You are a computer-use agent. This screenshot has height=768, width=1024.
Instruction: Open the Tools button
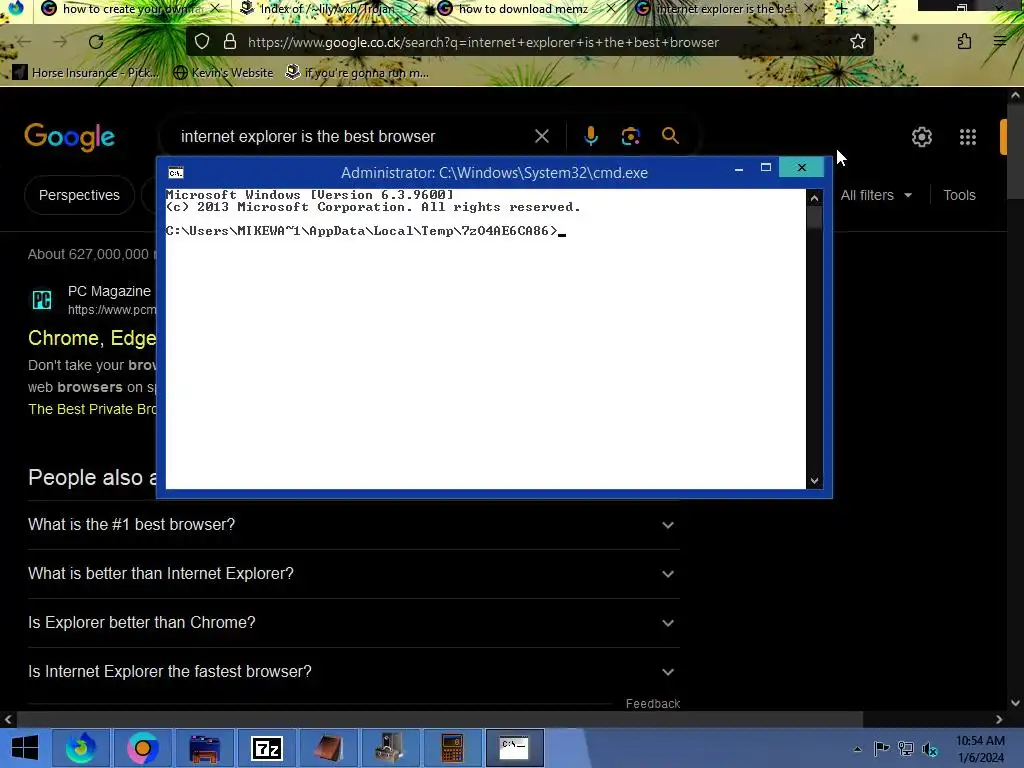coord(959,195)
